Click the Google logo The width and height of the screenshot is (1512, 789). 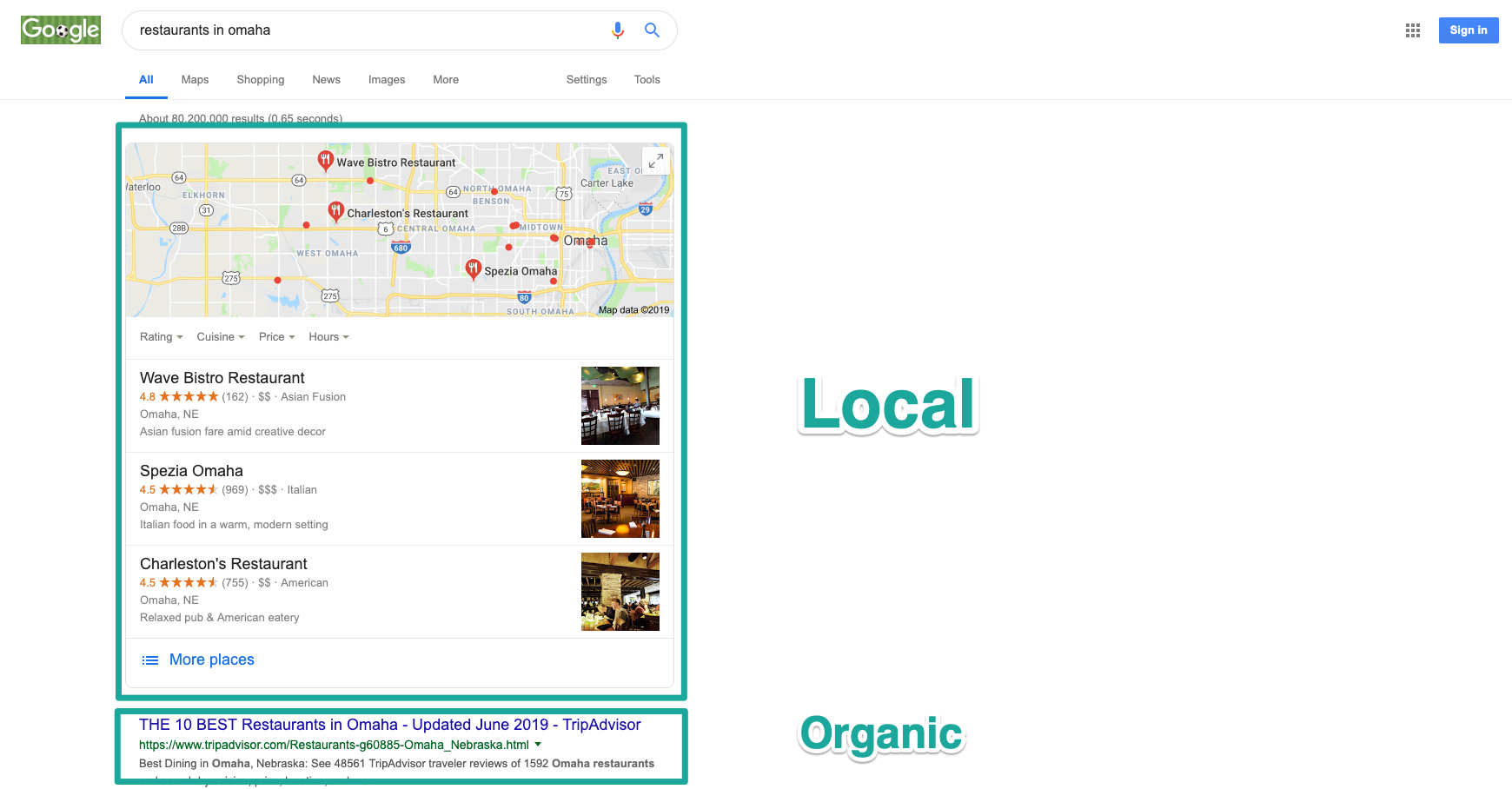pos(61,30)
